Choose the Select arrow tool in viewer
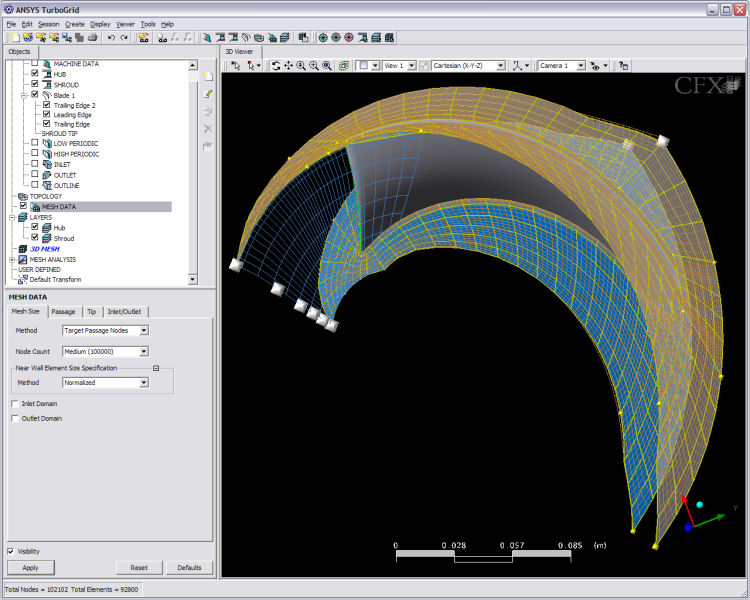The height and width of the screenshot is (600, 750). [235, 66]
